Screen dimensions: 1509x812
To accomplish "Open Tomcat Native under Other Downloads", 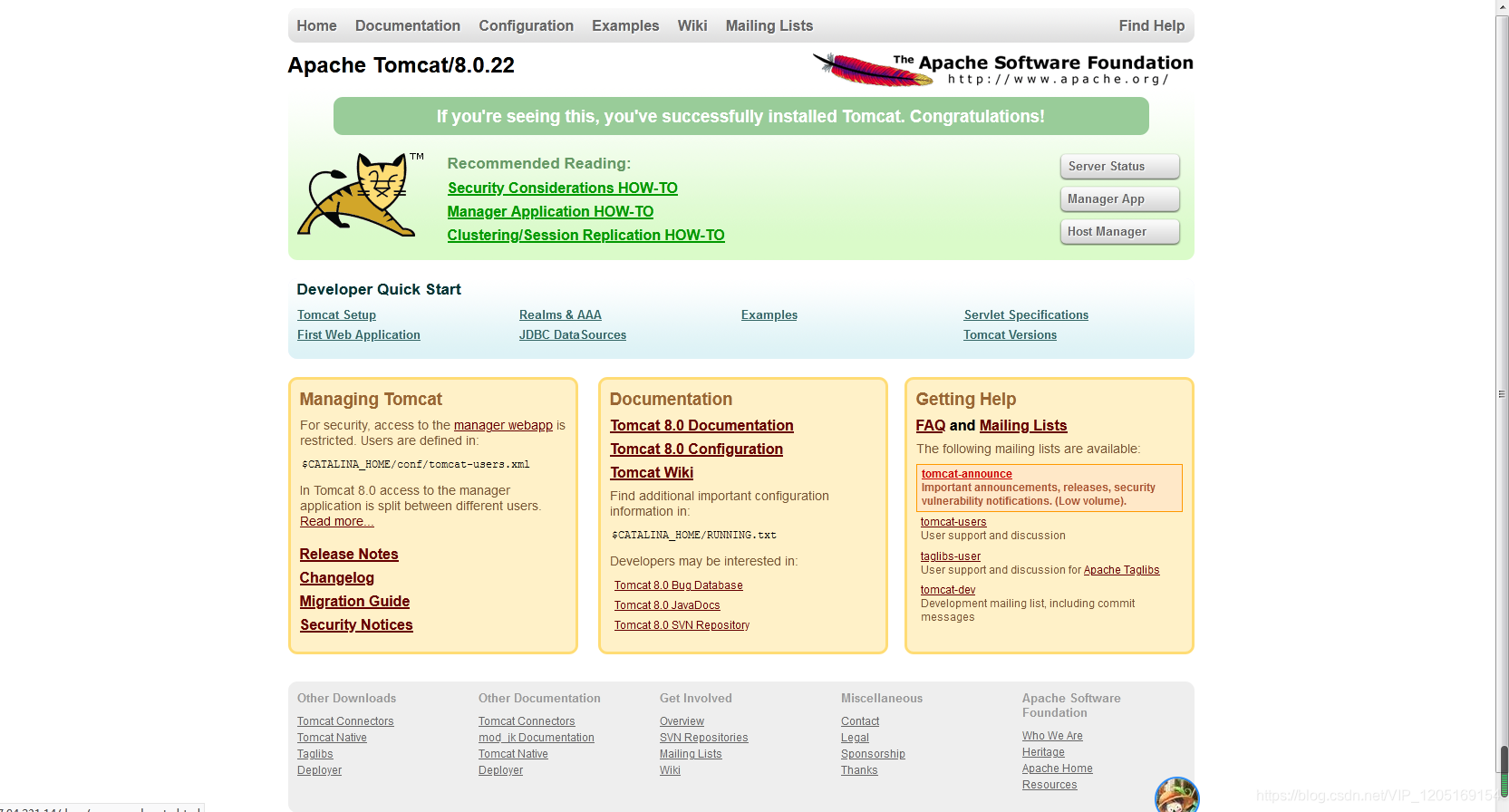I will click(332, 738).
